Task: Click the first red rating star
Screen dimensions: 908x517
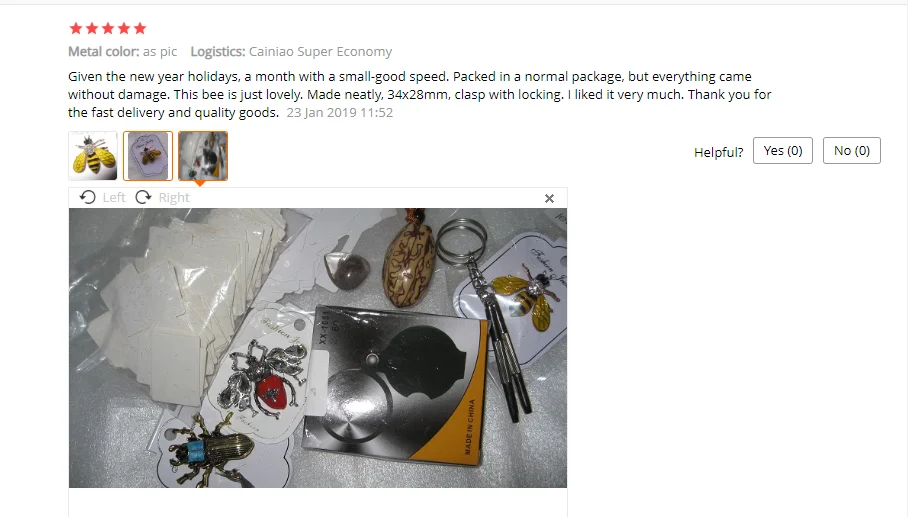Action: point(76,28)
